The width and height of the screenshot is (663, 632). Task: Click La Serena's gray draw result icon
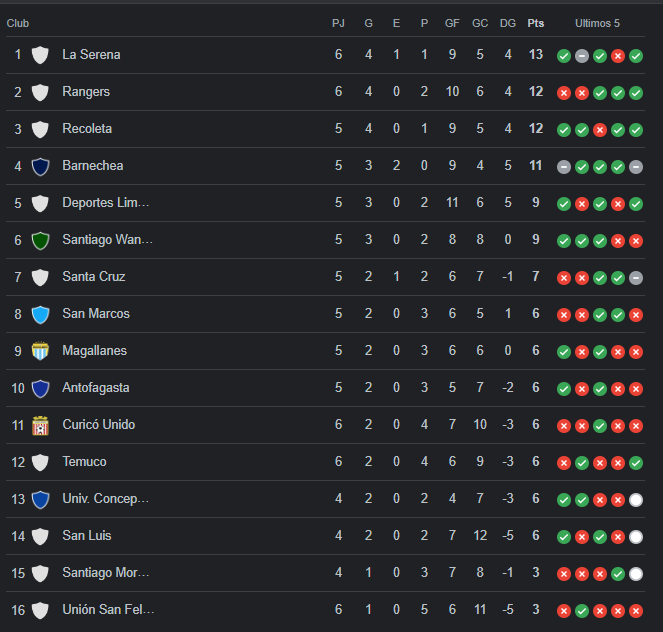click(582, 56)
